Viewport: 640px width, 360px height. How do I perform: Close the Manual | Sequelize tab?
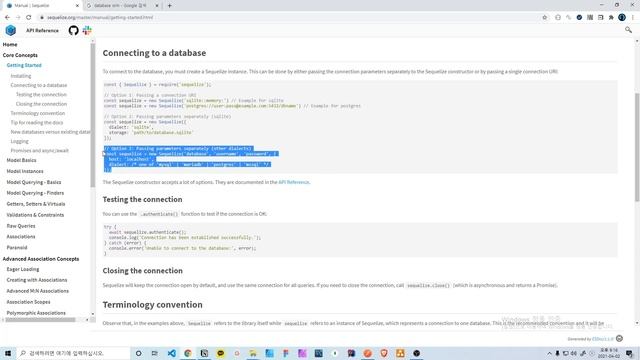point(78,6)
